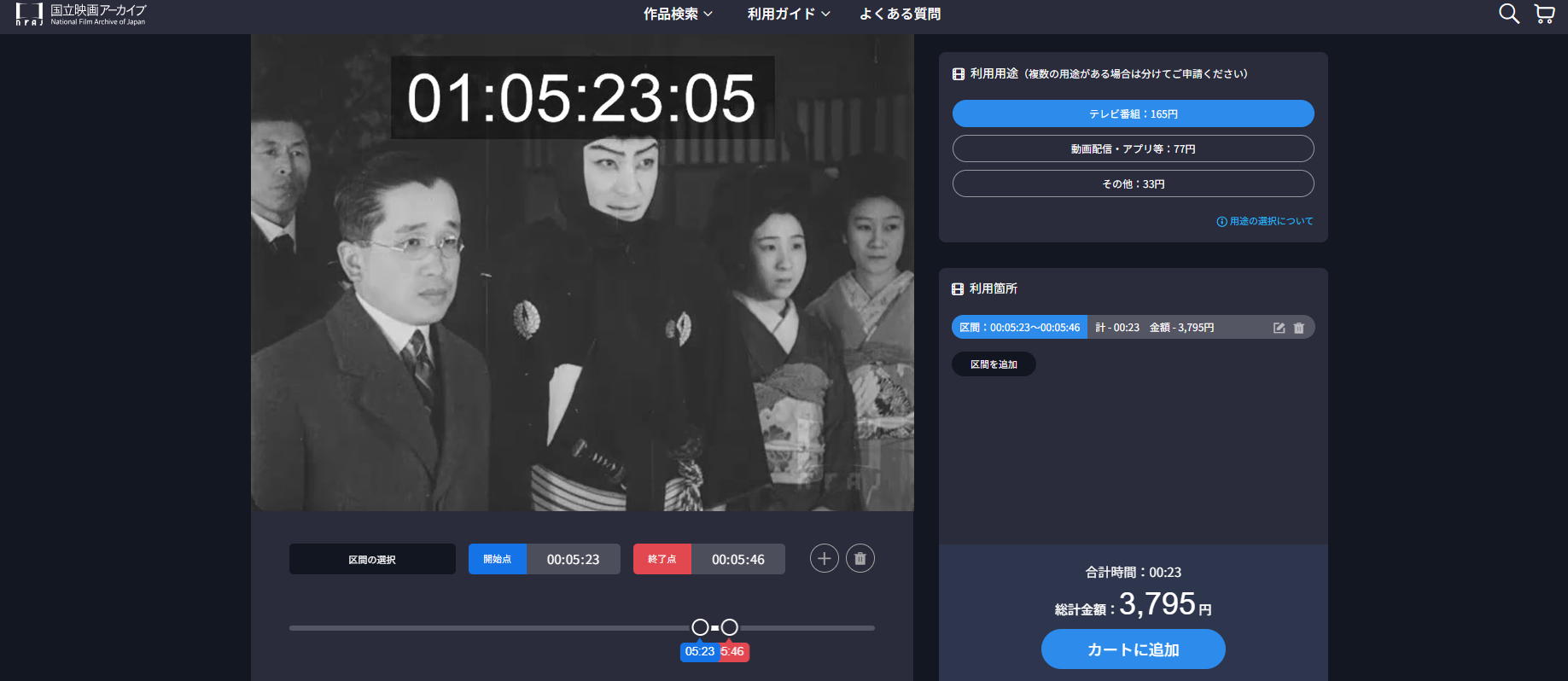Go to National Film Archive logo home

81,15
